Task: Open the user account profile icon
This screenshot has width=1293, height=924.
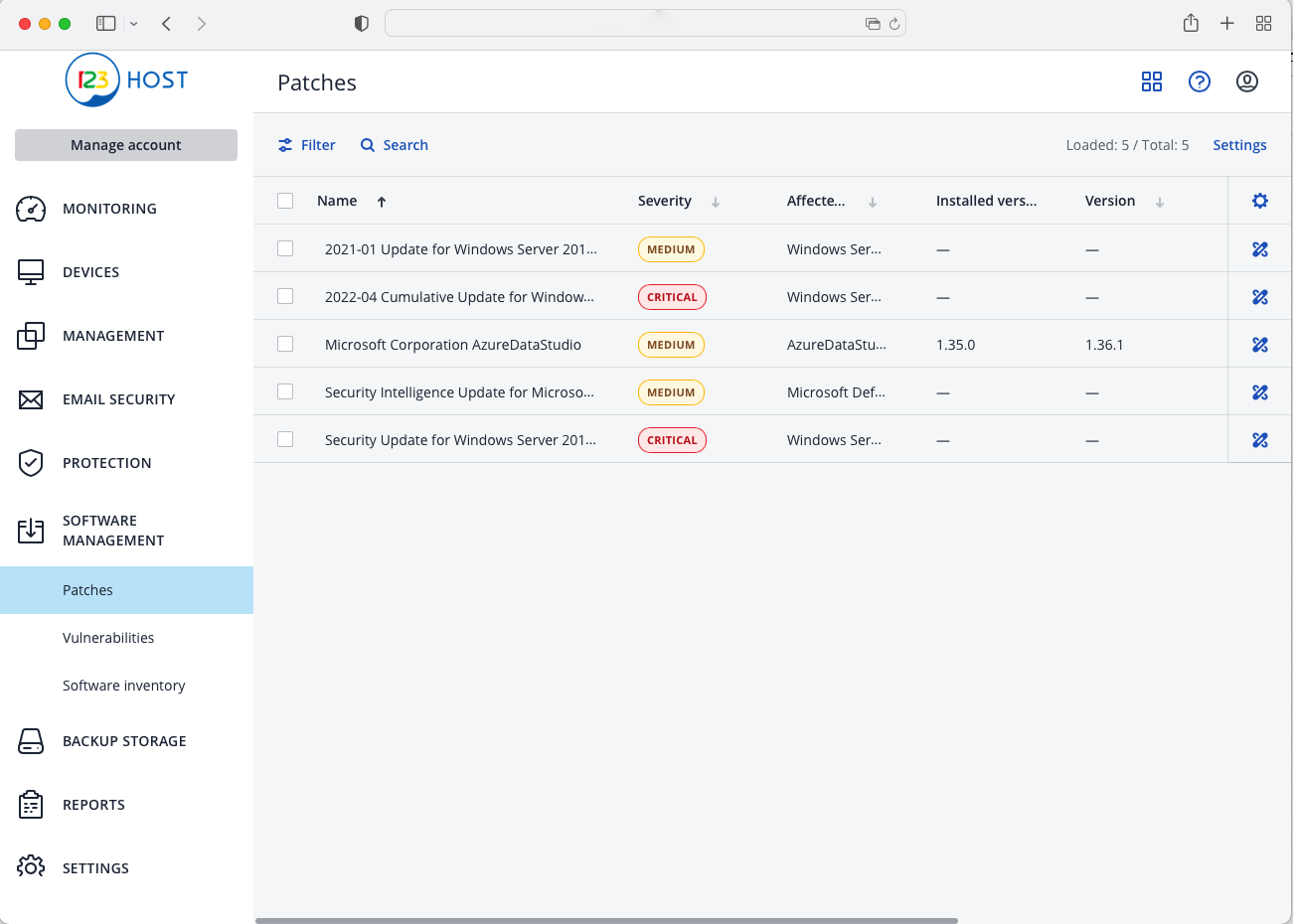Action: coord(1246,81)
